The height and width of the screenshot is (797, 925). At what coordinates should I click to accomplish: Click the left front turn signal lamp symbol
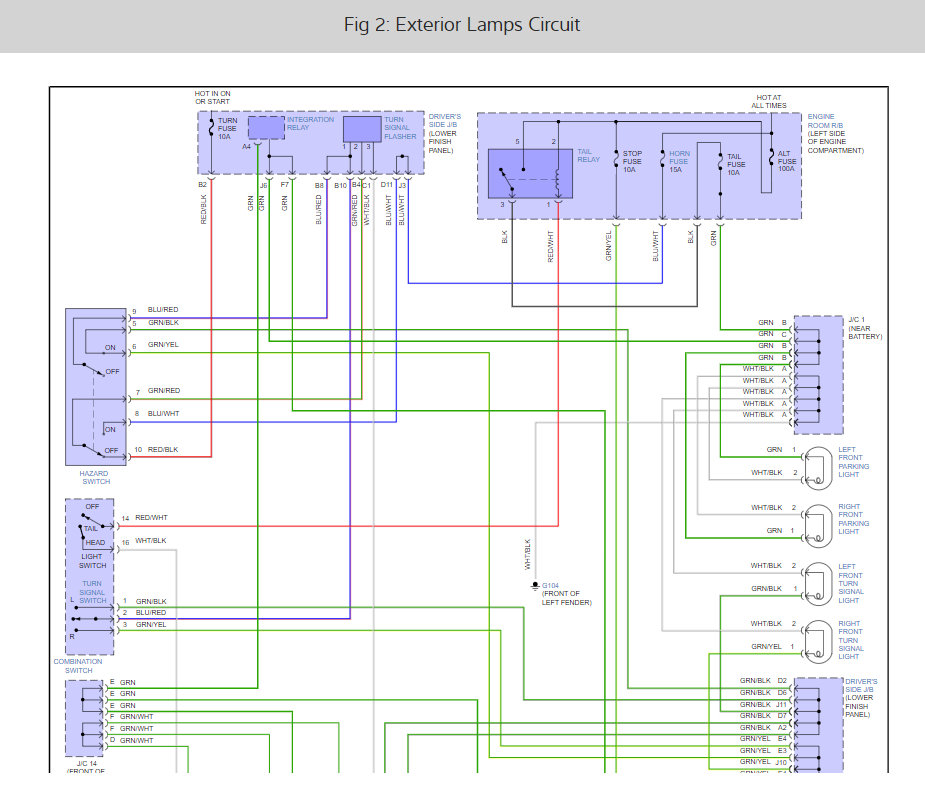coord(818,583)
